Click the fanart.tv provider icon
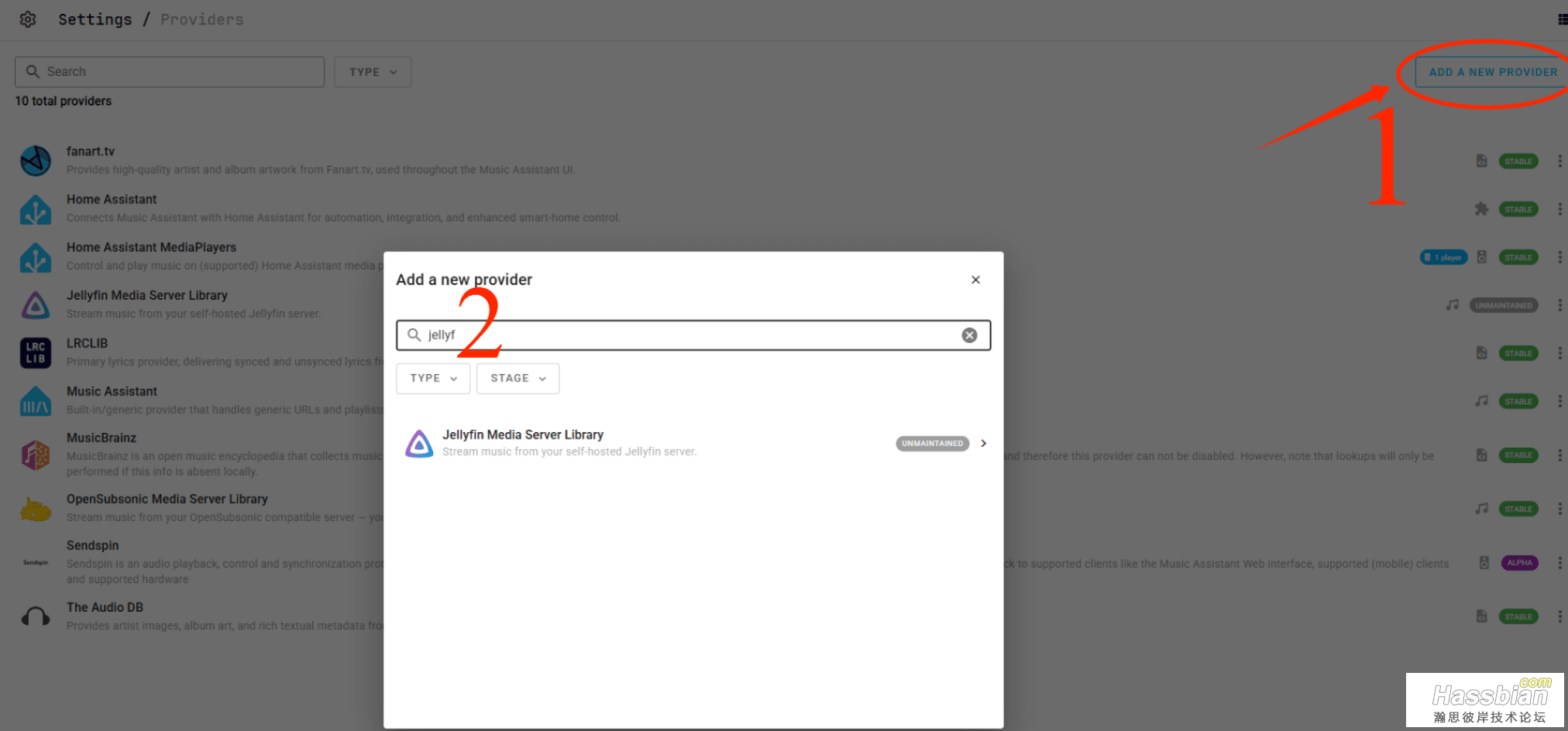This screenshot has height=731, width=1568. coord(36,161)
